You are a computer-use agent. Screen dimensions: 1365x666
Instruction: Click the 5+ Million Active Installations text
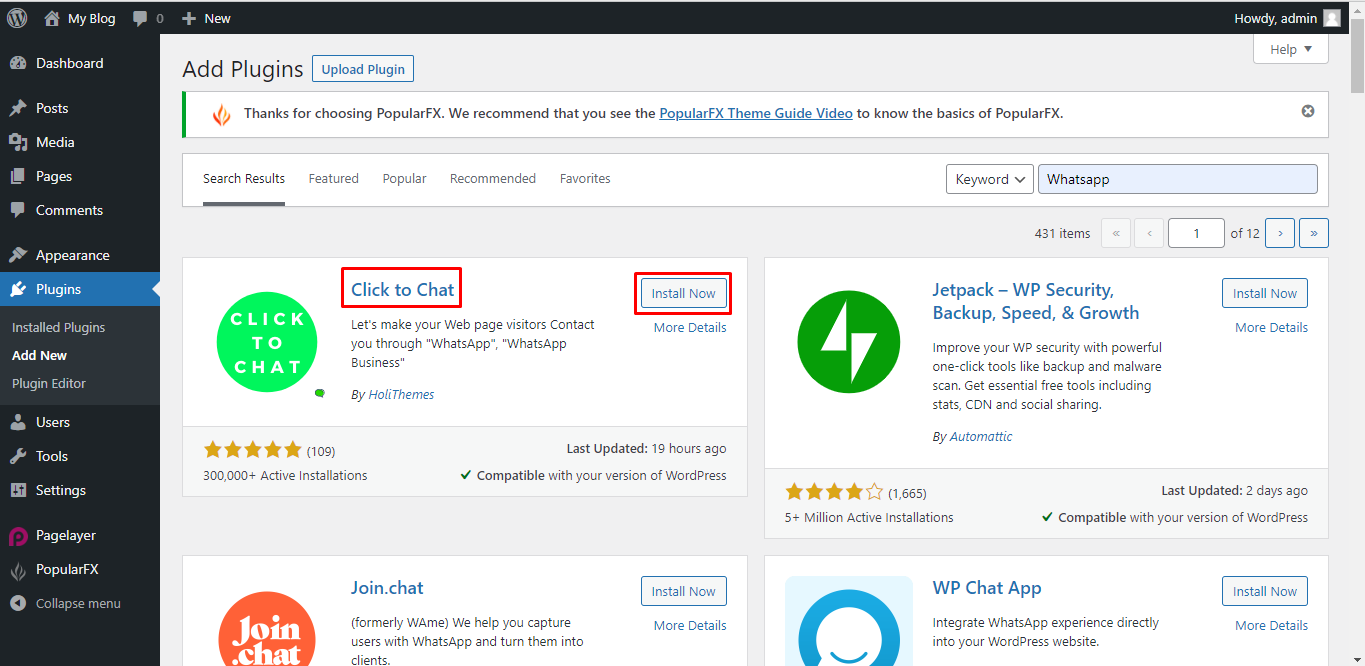pos(869,518)
